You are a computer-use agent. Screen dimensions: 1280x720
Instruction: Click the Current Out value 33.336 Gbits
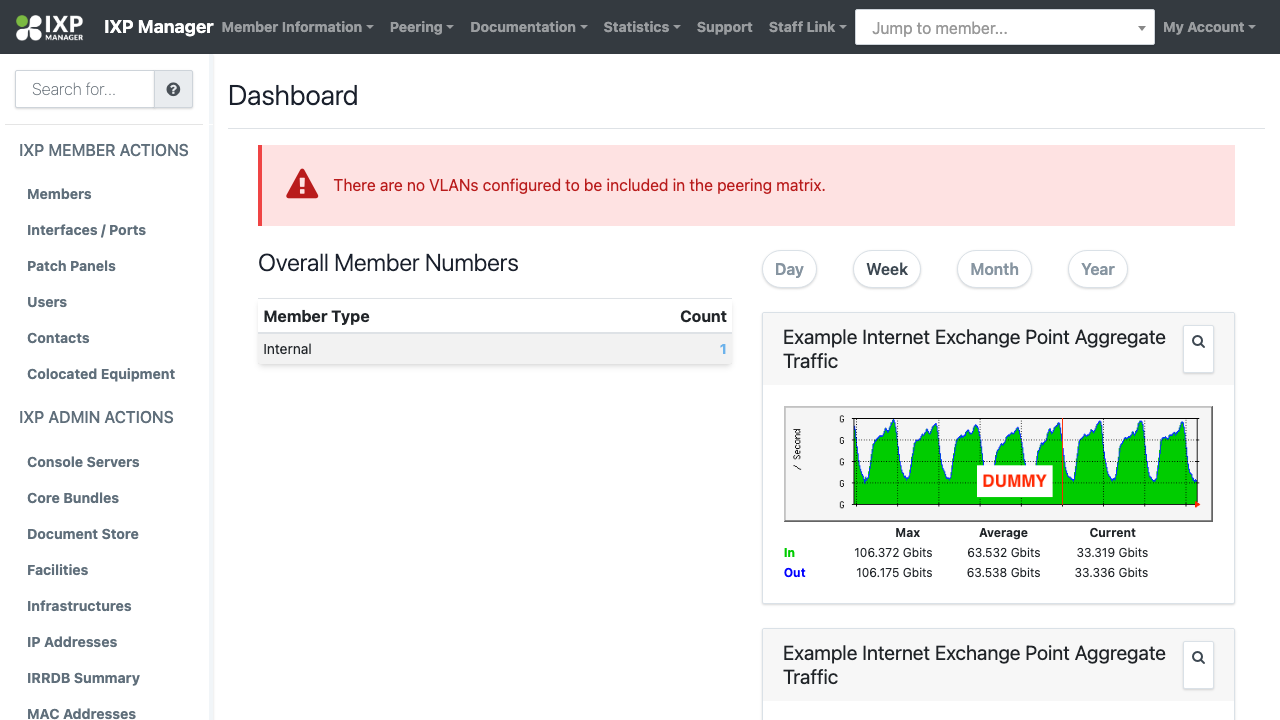point(1111,573)
